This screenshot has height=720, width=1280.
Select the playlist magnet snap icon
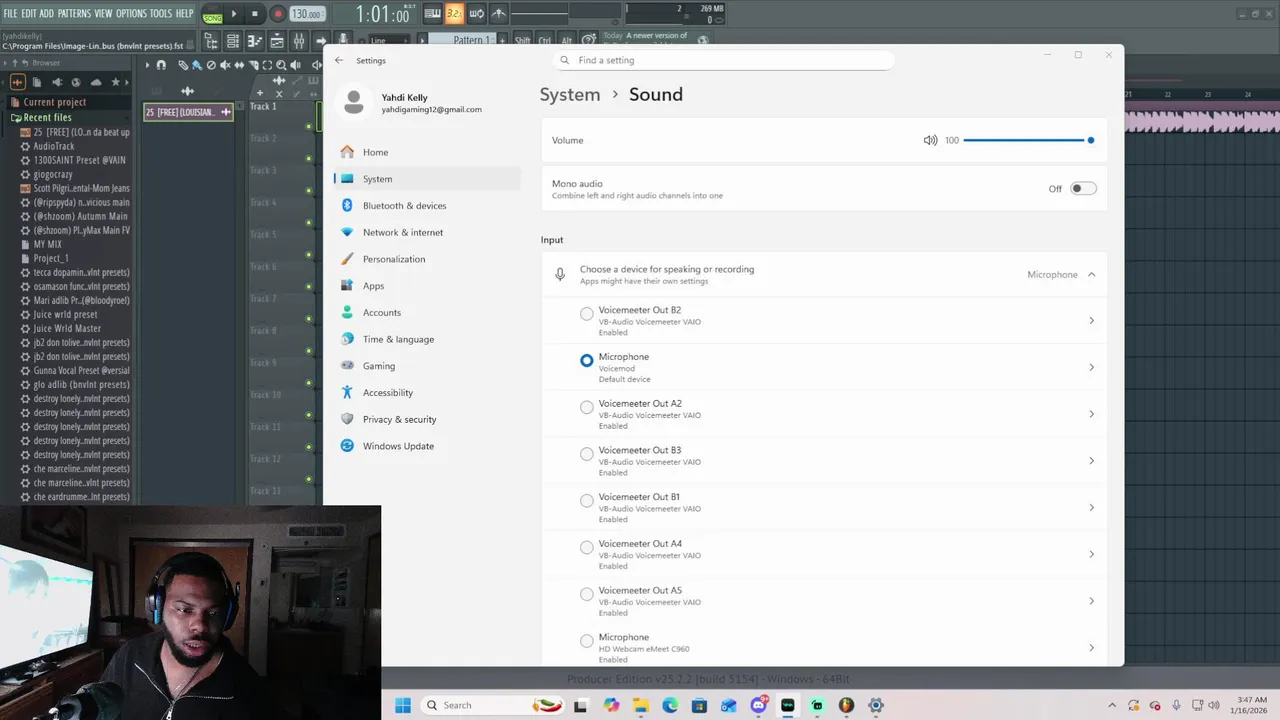pos(162,65)
